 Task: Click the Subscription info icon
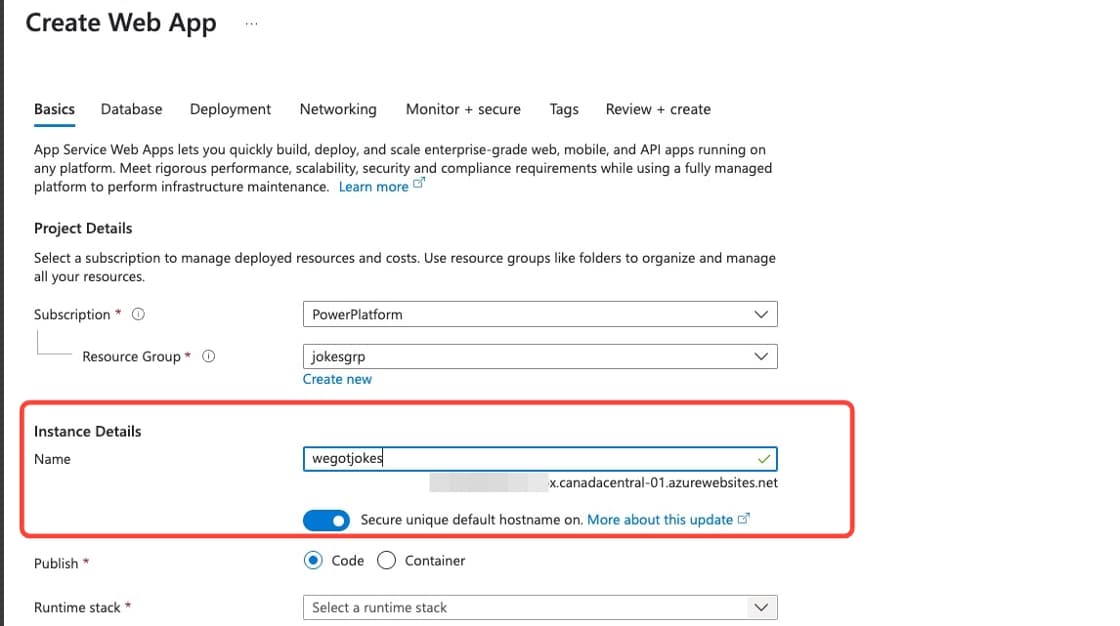tap(138, 314)
